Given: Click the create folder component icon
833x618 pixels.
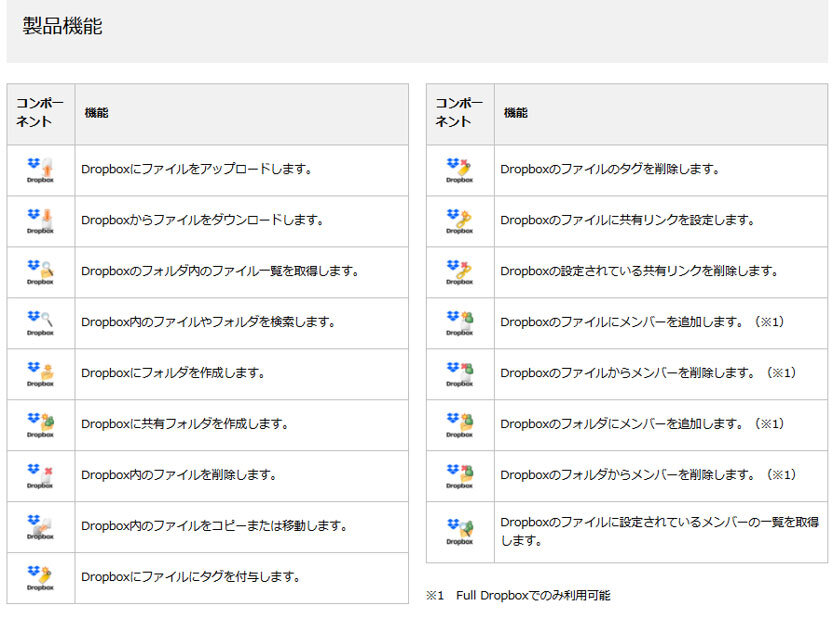Looking at the screenshot, I should 40,373.
